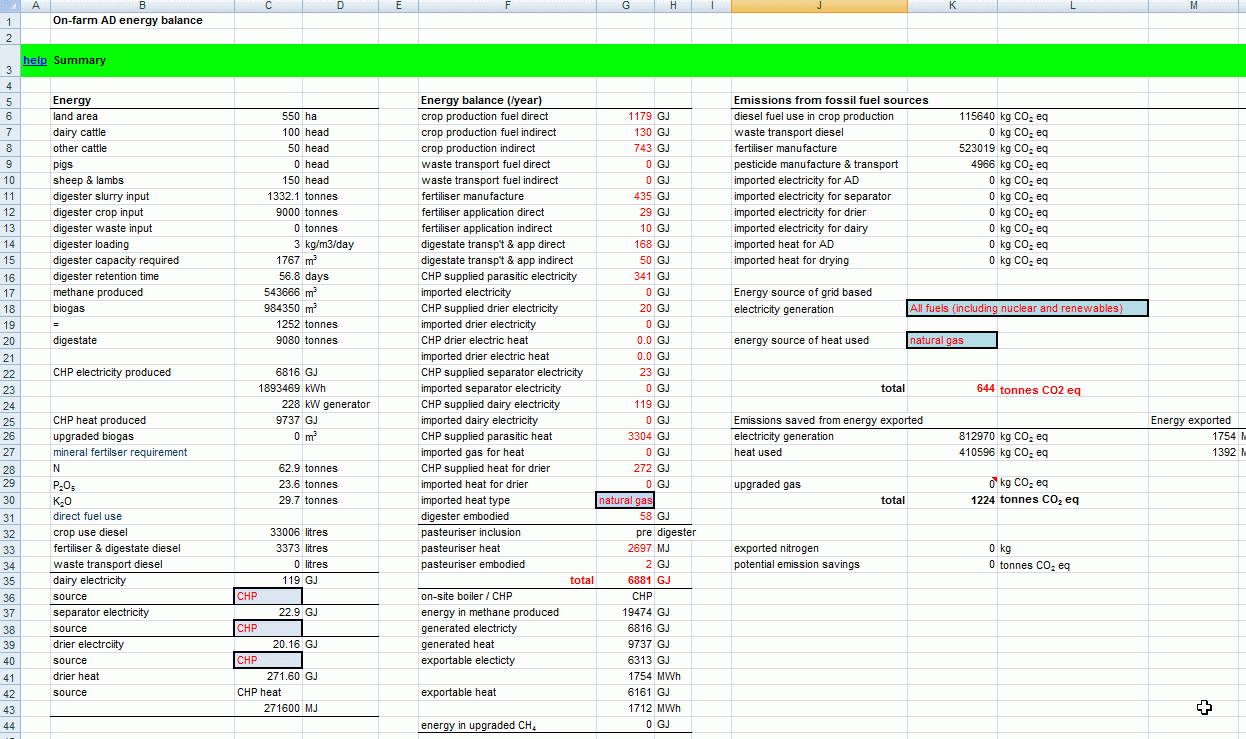Select column J header

pyautogui.click(x=819, y=5)
